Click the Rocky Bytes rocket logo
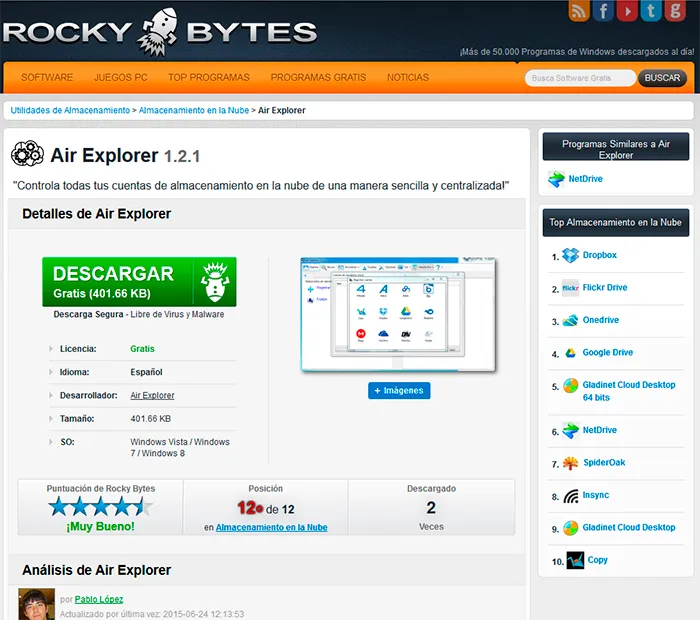 (158, 31)
